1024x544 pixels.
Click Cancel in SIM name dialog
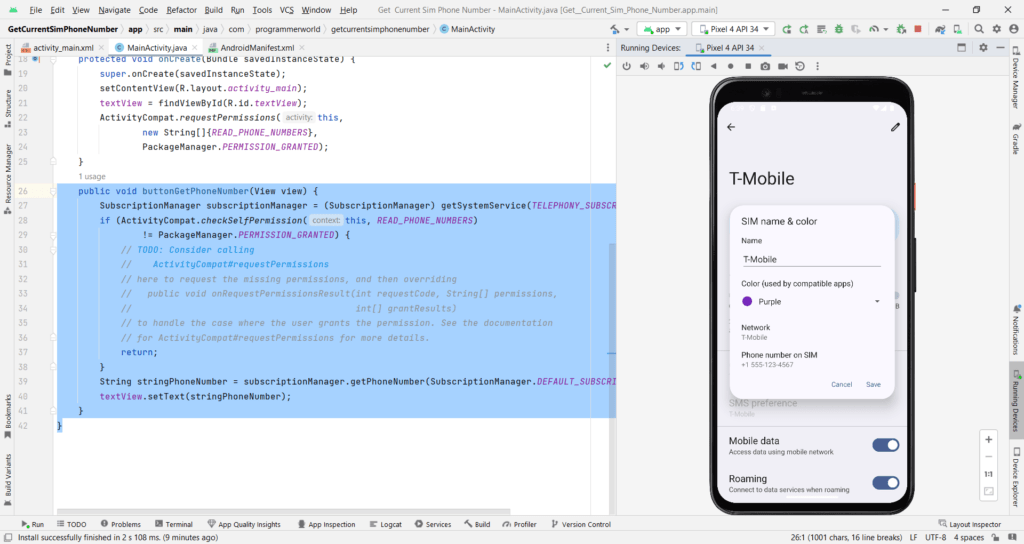click(x=841, y=385)
